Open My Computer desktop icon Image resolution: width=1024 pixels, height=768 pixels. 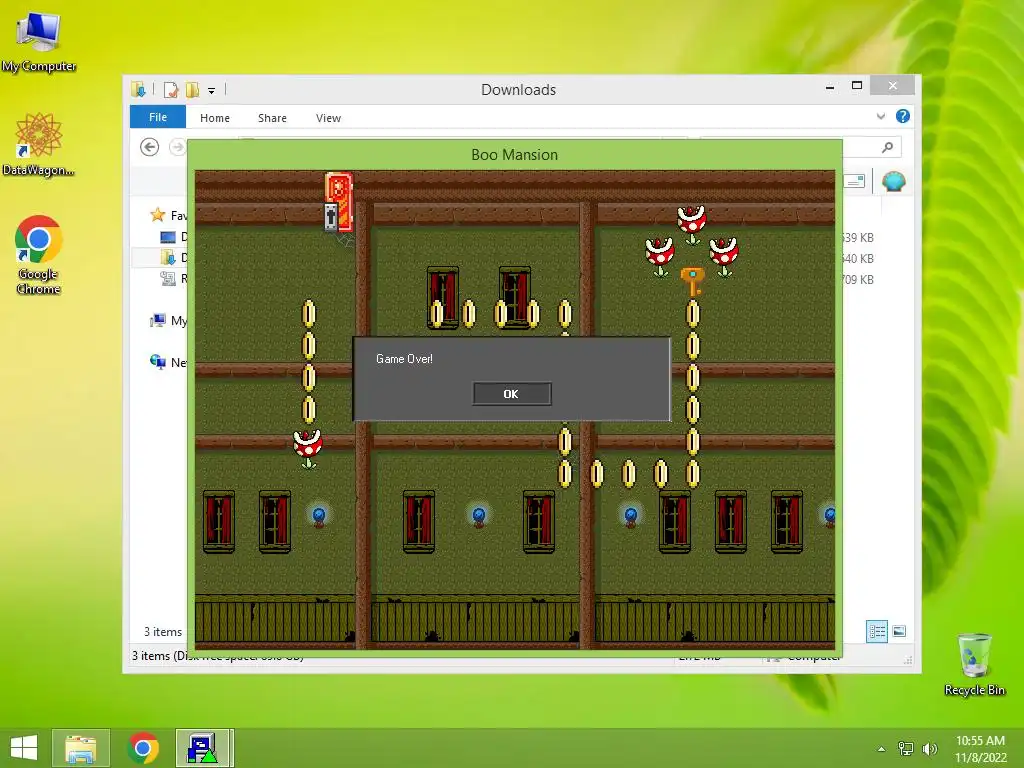[x=39, y=41]
